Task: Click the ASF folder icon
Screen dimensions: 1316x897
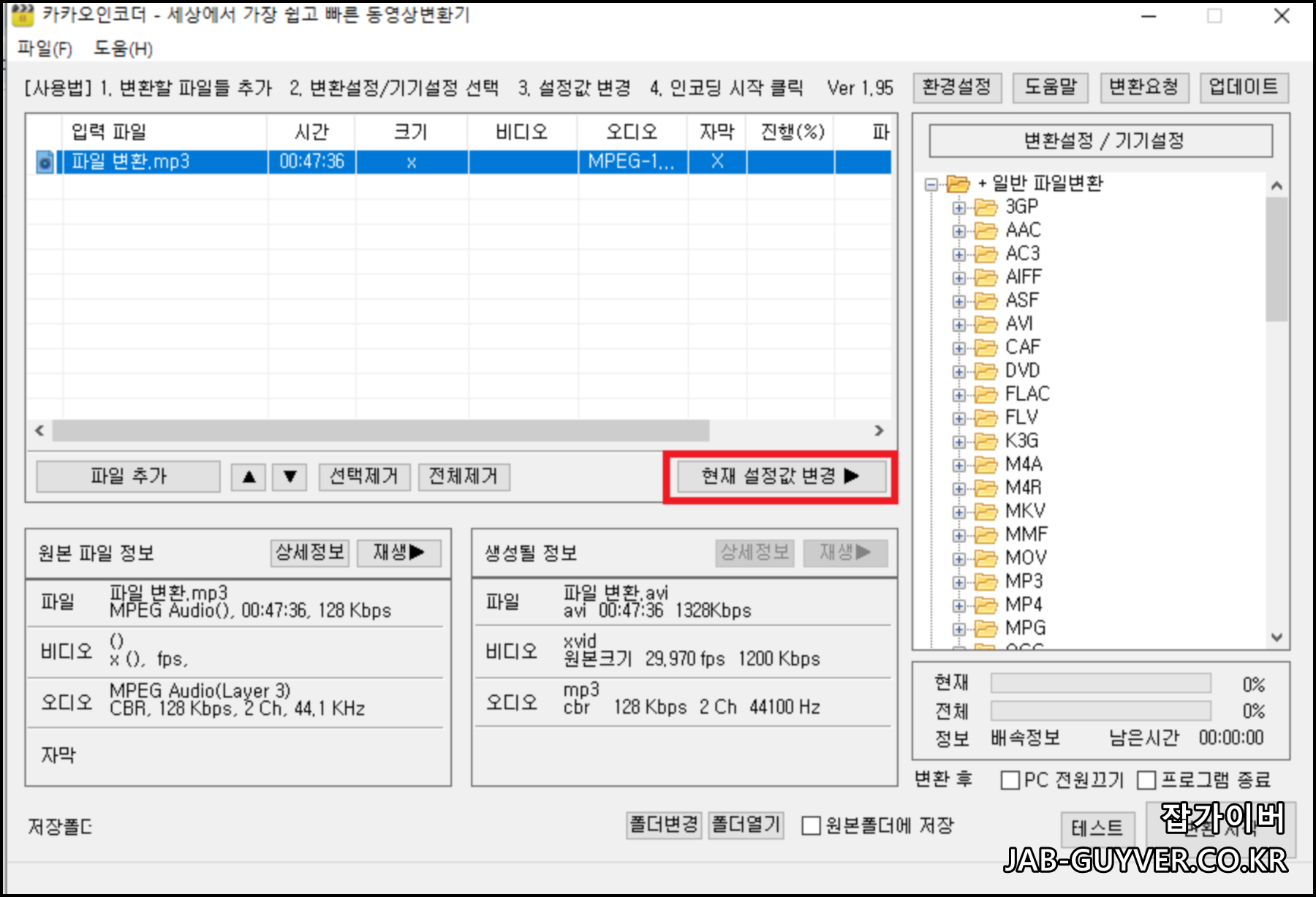Action: pos(986,301)
